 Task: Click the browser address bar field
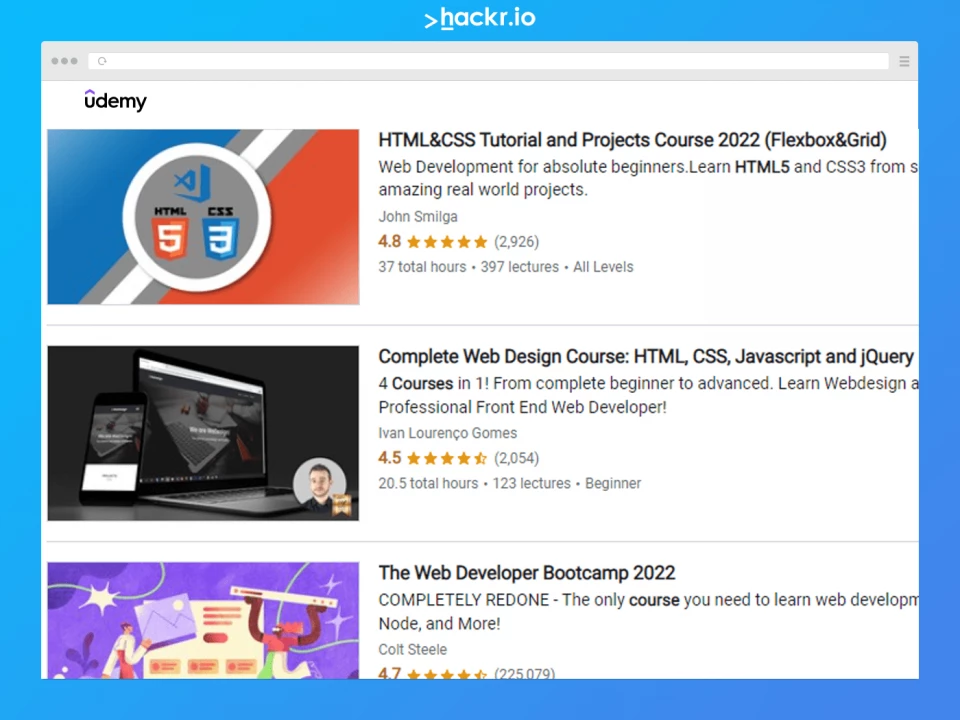pyautogui.click(x=490, y=61)
